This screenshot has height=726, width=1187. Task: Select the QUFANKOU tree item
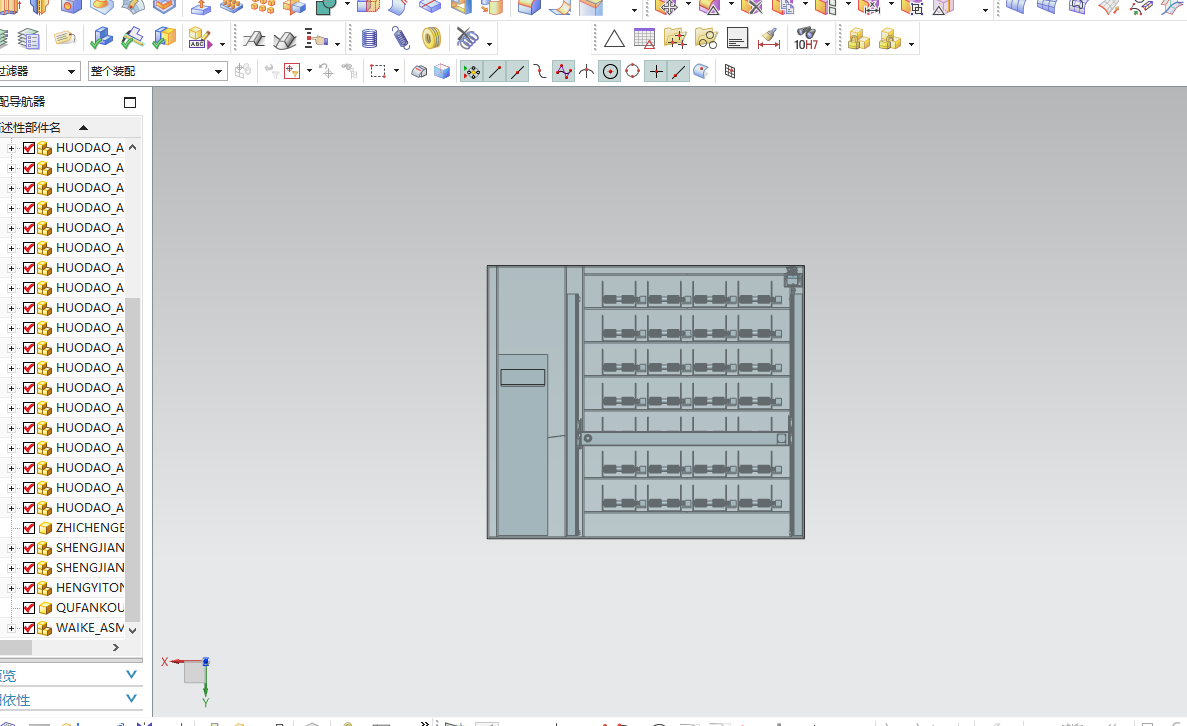pos(89,608)
